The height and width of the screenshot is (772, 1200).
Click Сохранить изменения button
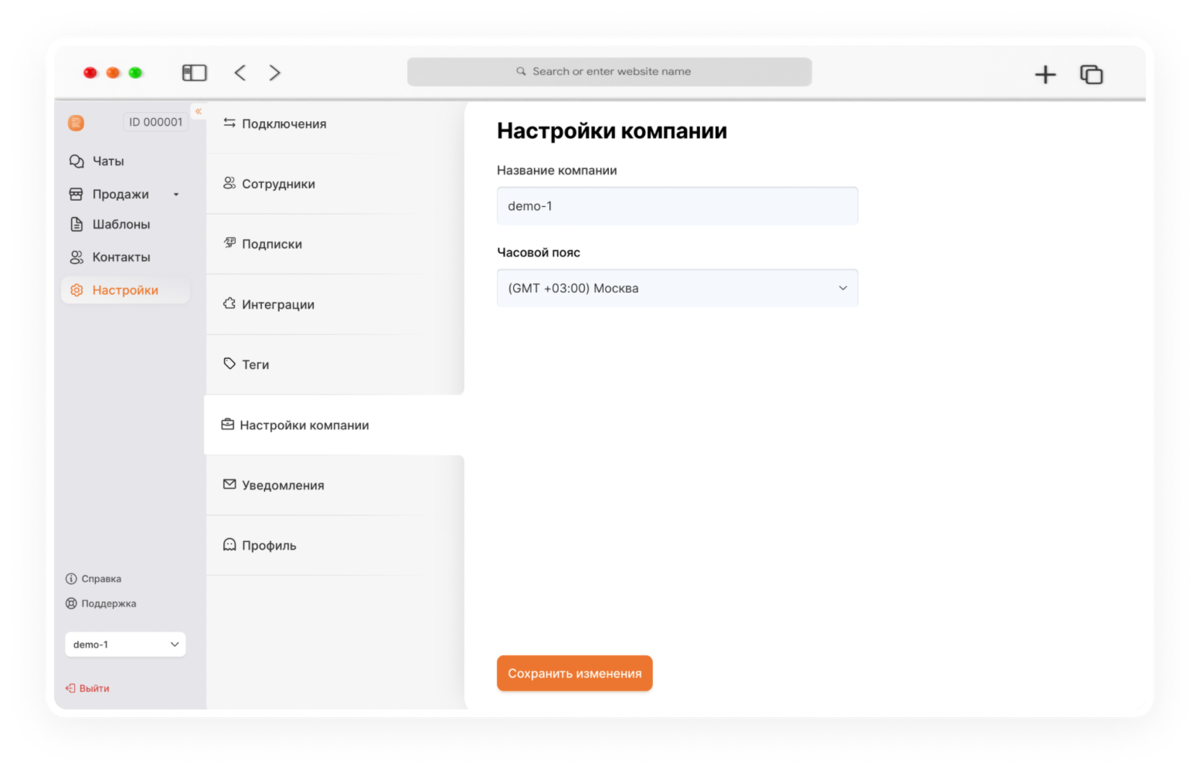point(575,673)
